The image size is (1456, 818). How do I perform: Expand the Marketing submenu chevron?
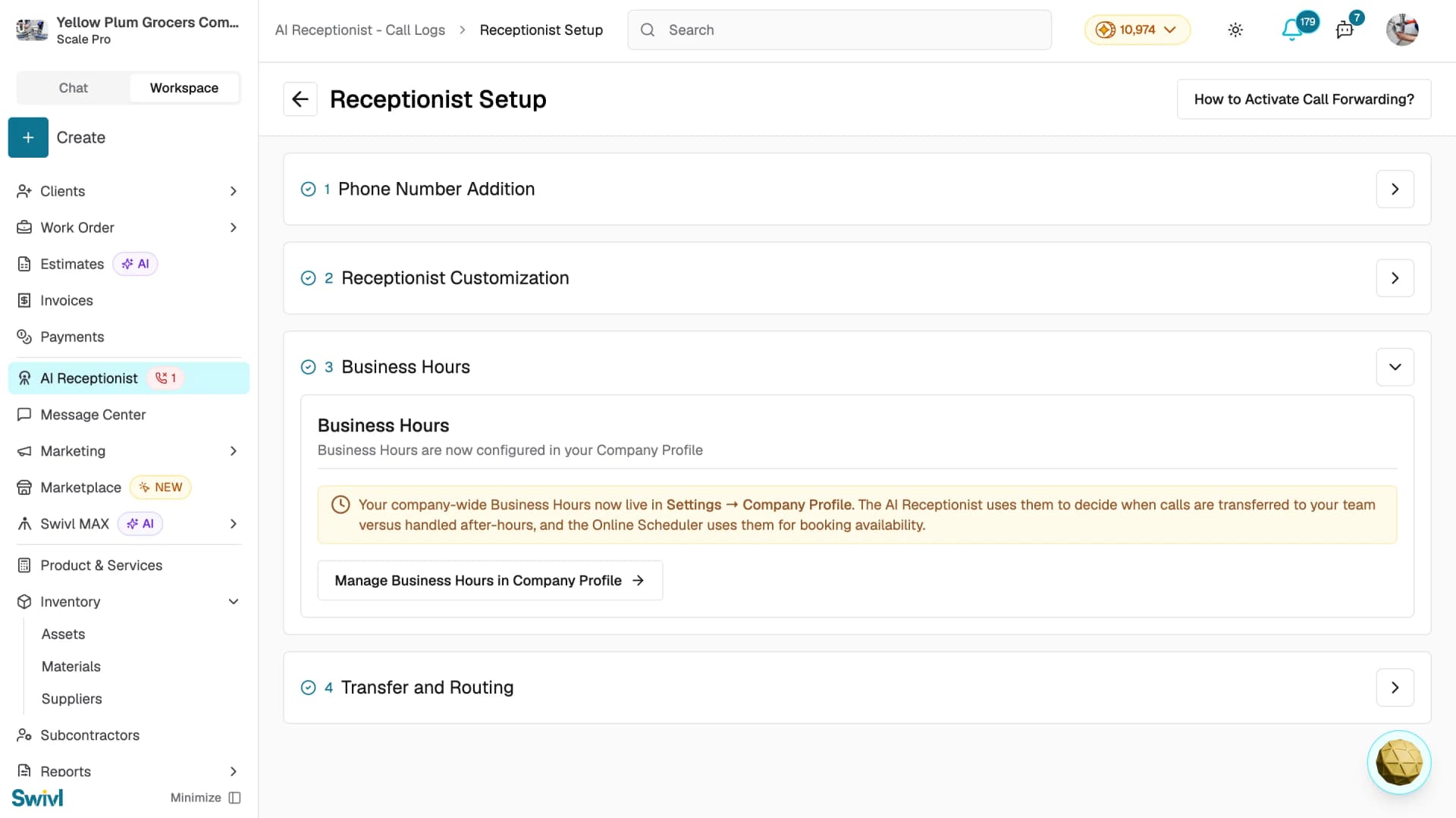234,451
